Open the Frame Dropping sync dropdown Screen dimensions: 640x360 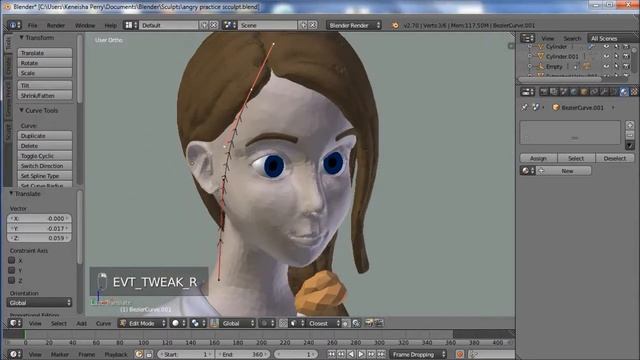pos(418,354)
